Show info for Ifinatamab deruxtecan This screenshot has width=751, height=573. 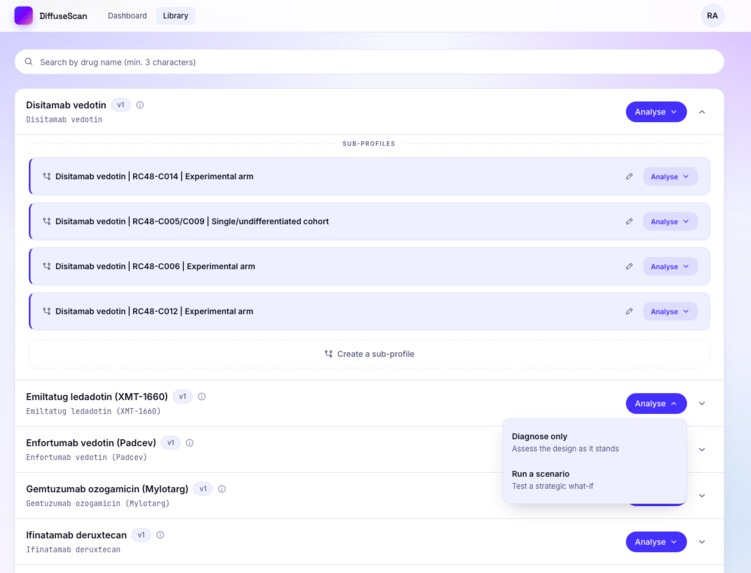[160, 535]
